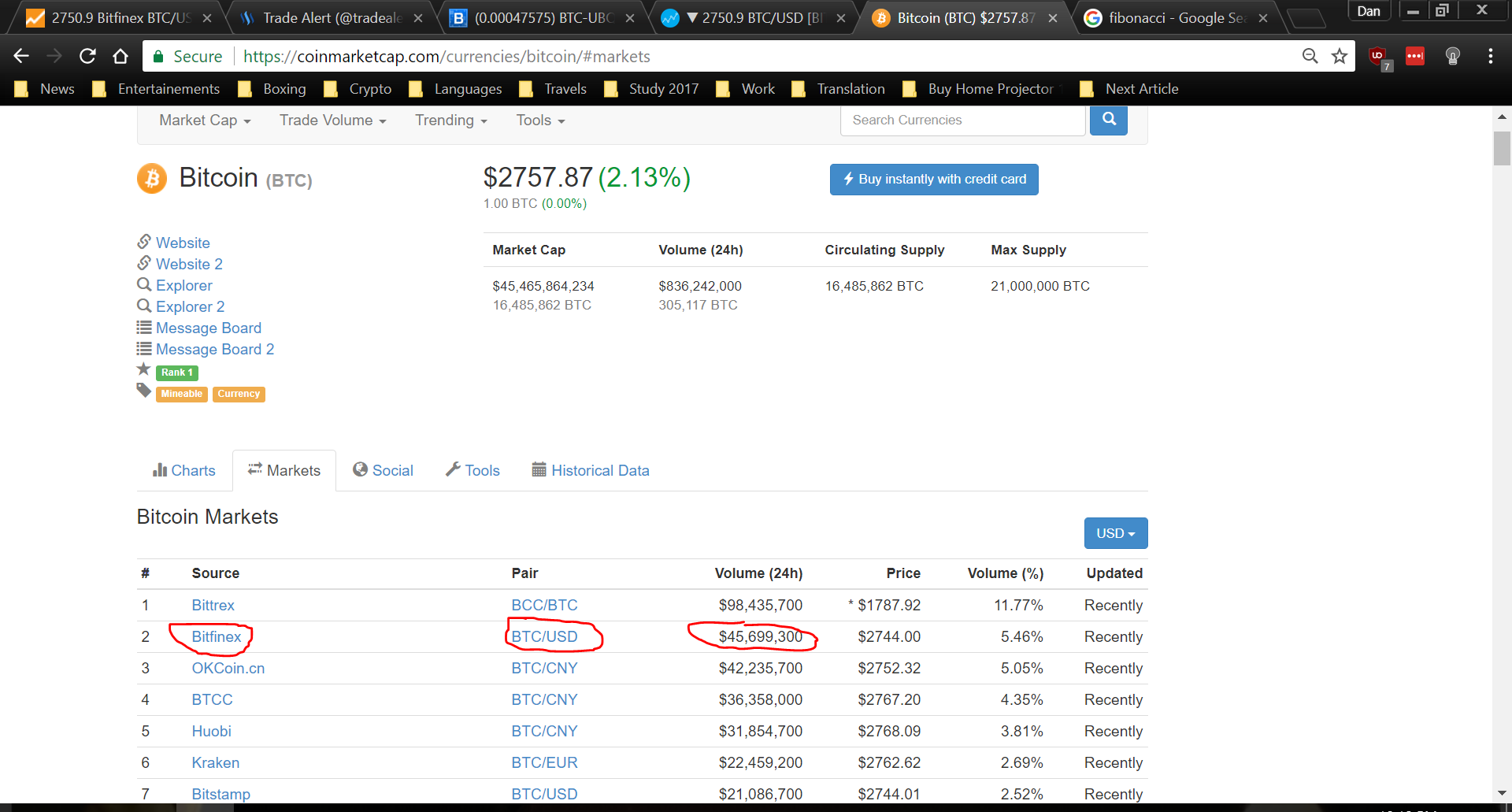Open the Work bookmark folder
The image size is (1512, 812).
[x=746, y=89]
